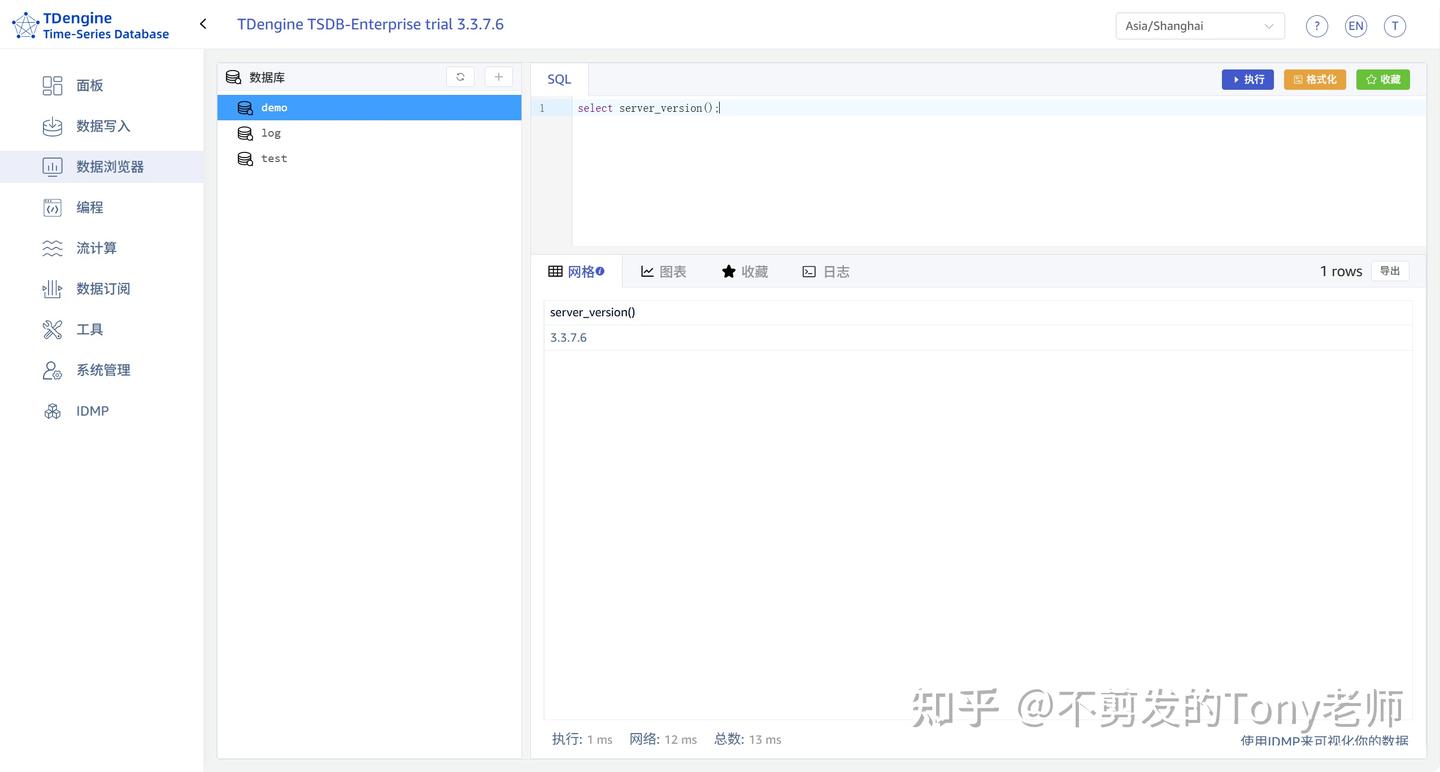Open the Asia/Shanghai timezone dropdown
This screenshot has height=772, width=1440.
point(1200,26)
